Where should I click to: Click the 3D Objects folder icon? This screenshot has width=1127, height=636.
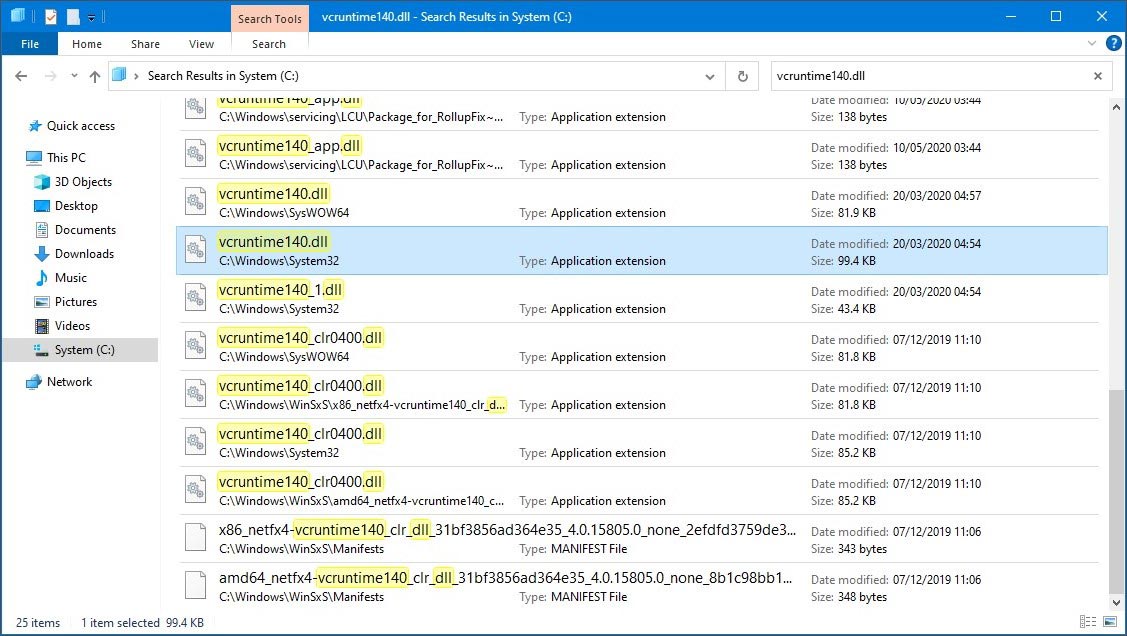(x=42, y=182)
